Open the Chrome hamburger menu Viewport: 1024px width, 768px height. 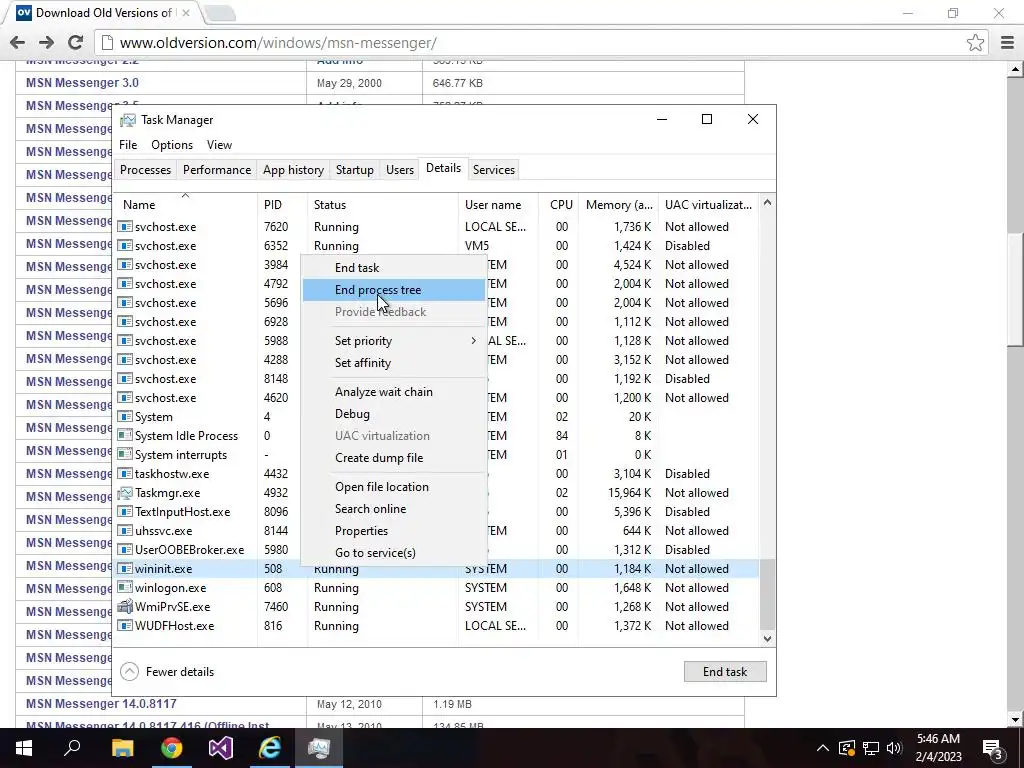pyautogui.click(x=1007, y=42)
